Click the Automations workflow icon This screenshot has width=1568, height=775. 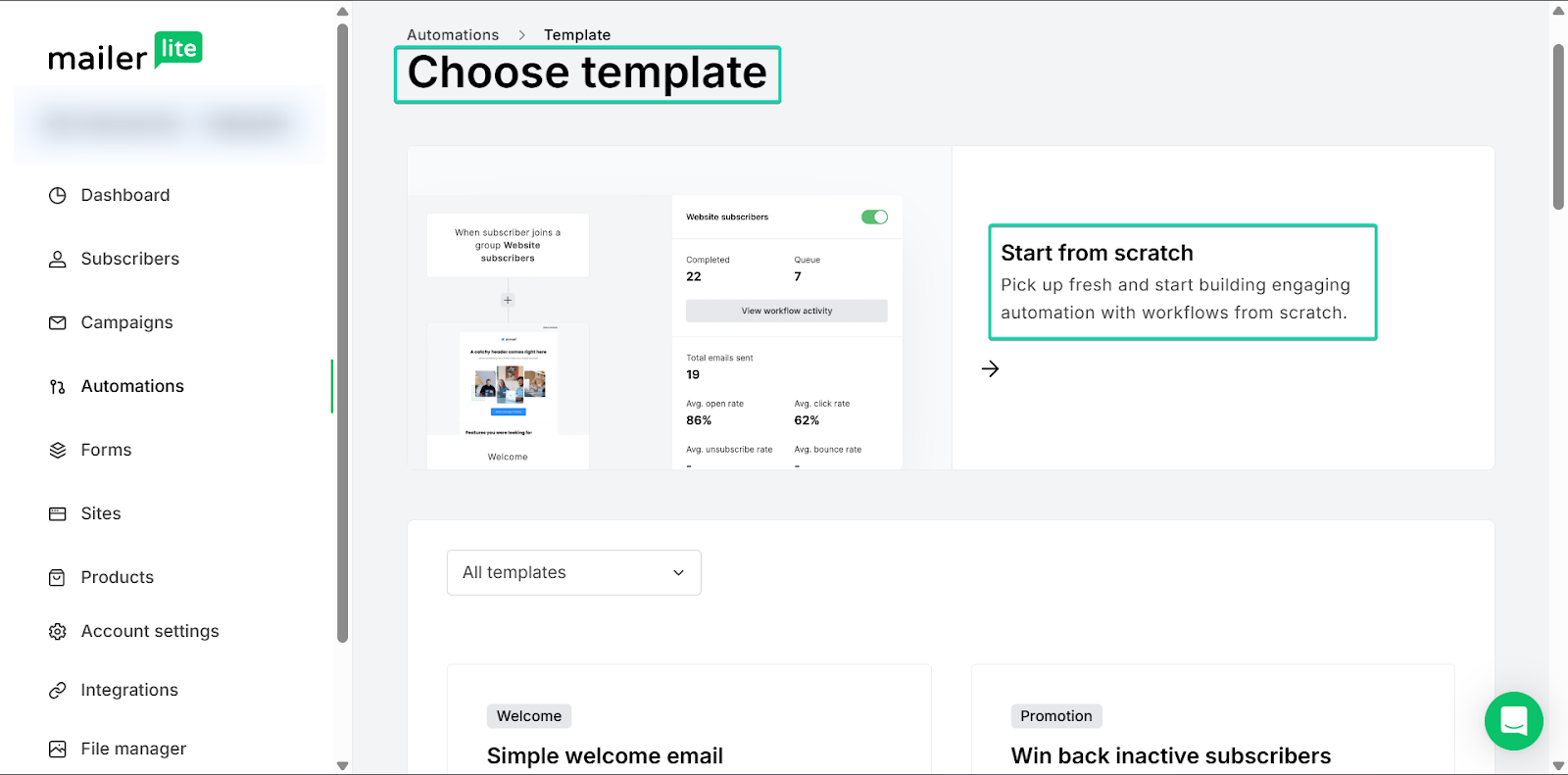coord(58,386)
